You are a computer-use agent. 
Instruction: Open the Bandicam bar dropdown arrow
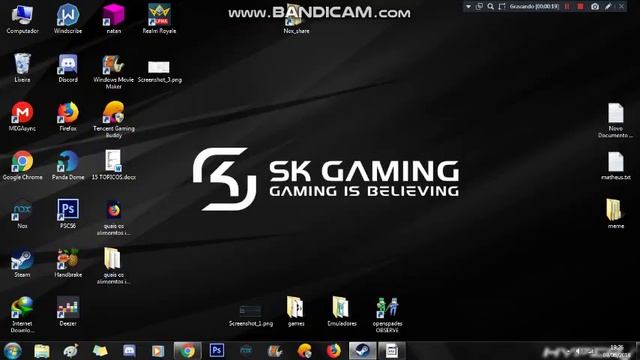coord(468,7)
